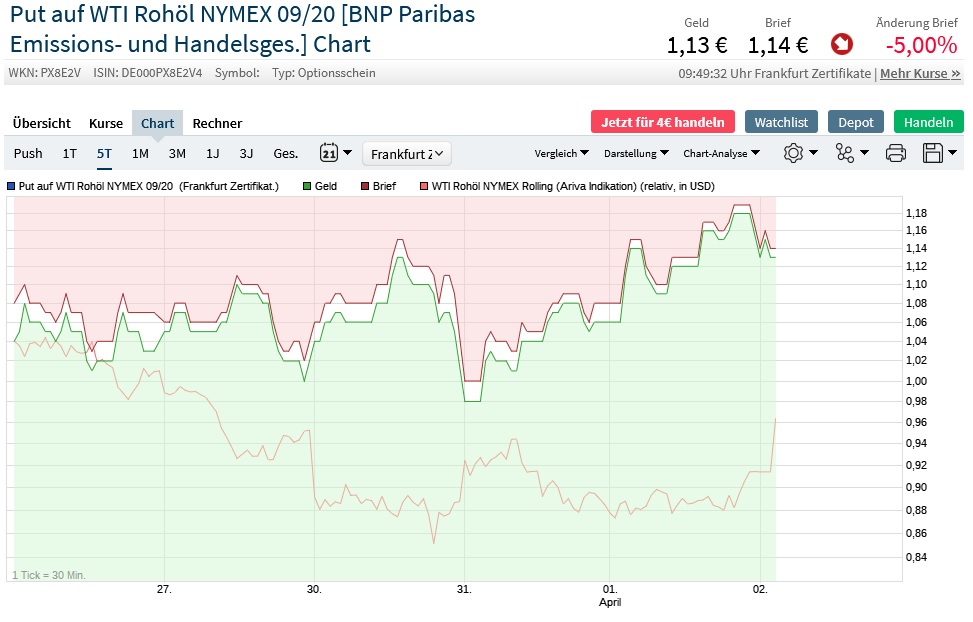Switch to the Rechner tab
The height and width of the screenshot is (622, 973).
tap(217, 123)
